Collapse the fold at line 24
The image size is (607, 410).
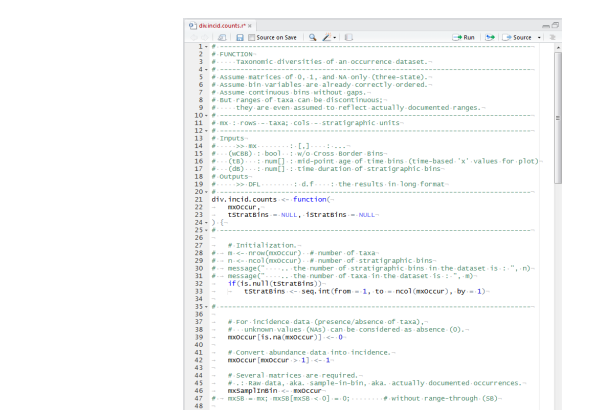click(205, 220)
